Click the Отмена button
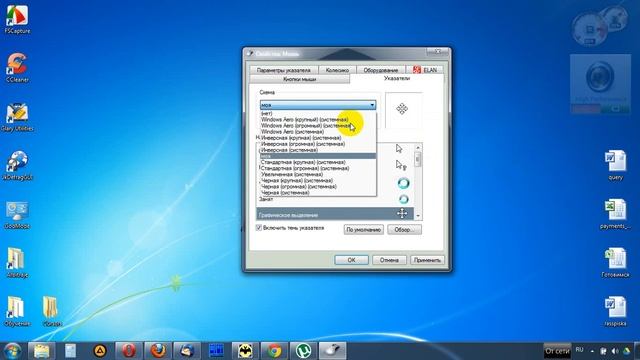This screenshot has height=360, width=640. pyautogui.click(x=389, y=260)
